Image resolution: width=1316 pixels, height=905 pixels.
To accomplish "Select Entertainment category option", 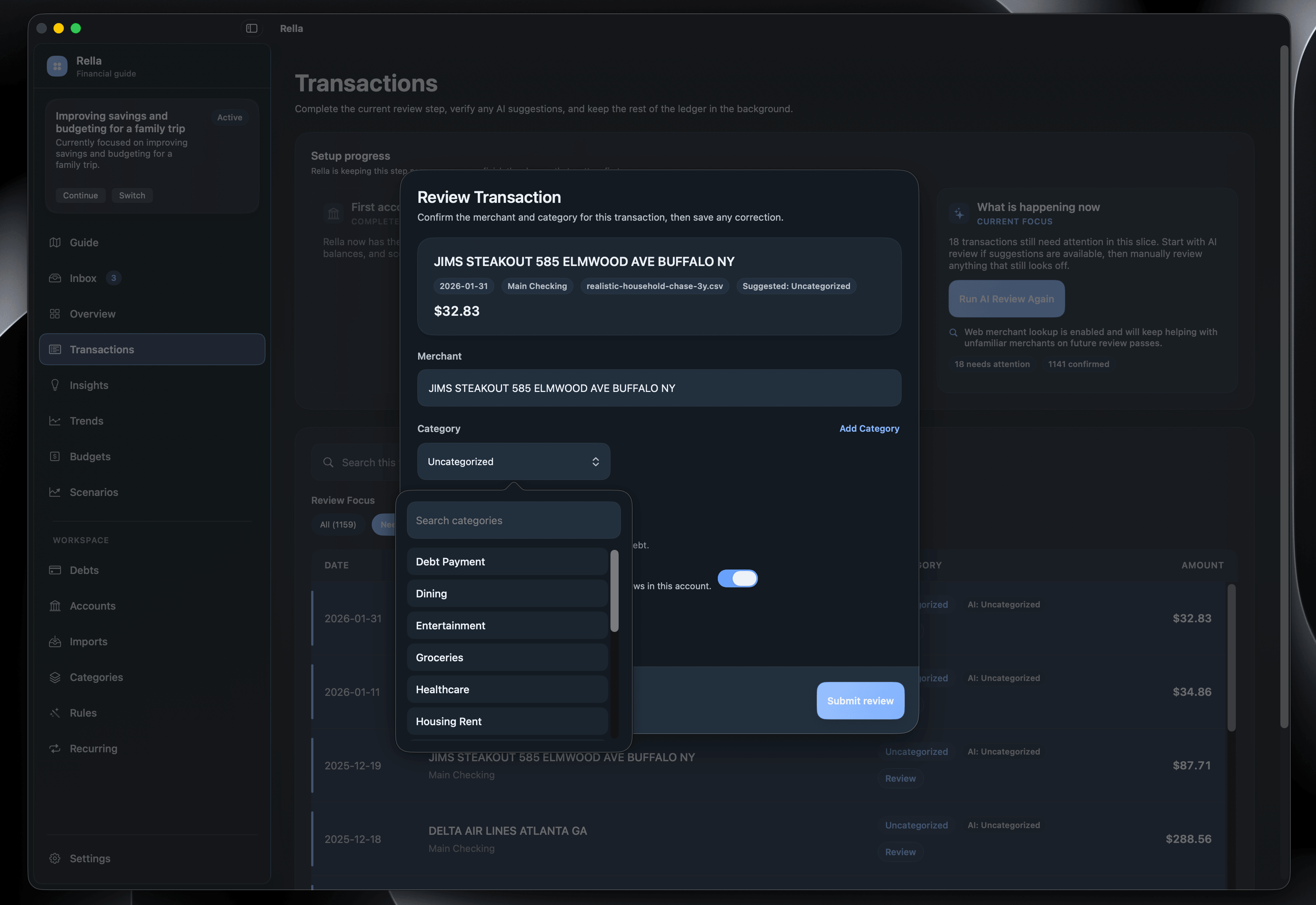I will tap(507, 626).
